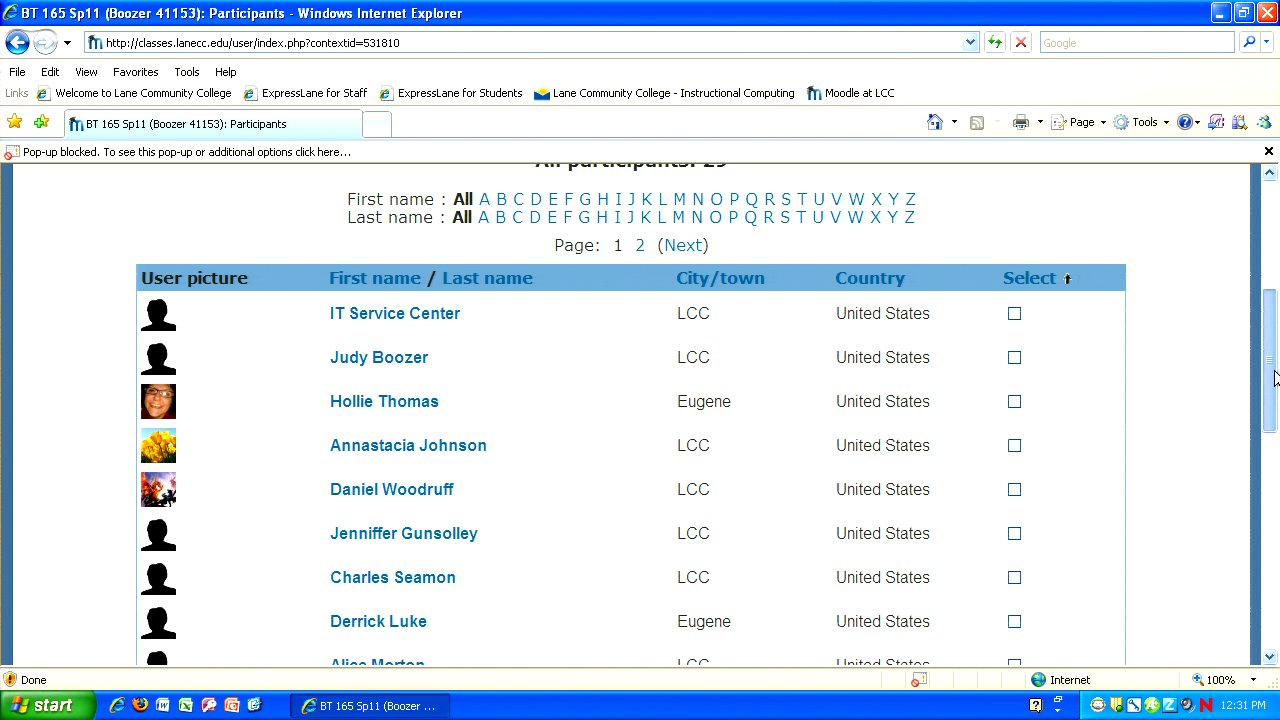The width and height of the screenshot is (1280, 720).
Task: Open the Page menu dropdown
Action: [x=1087, y=122]
